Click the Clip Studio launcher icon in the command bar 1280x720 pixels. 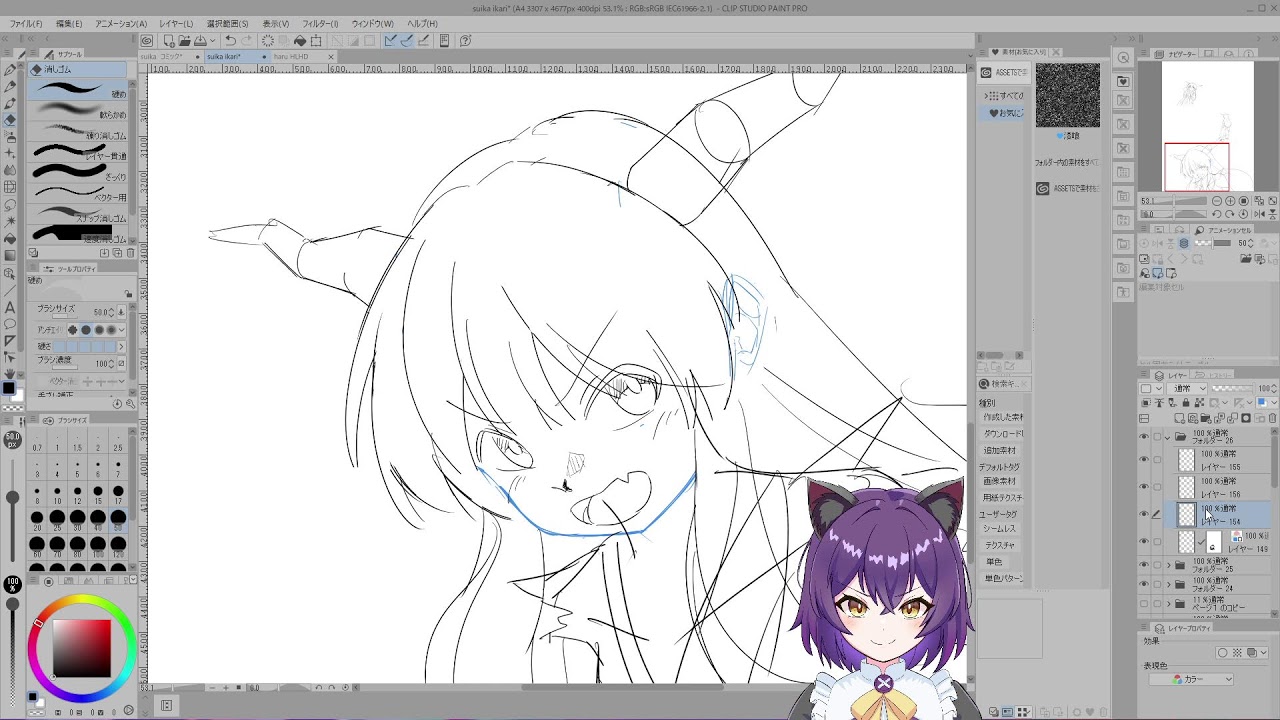pos(147,41)
